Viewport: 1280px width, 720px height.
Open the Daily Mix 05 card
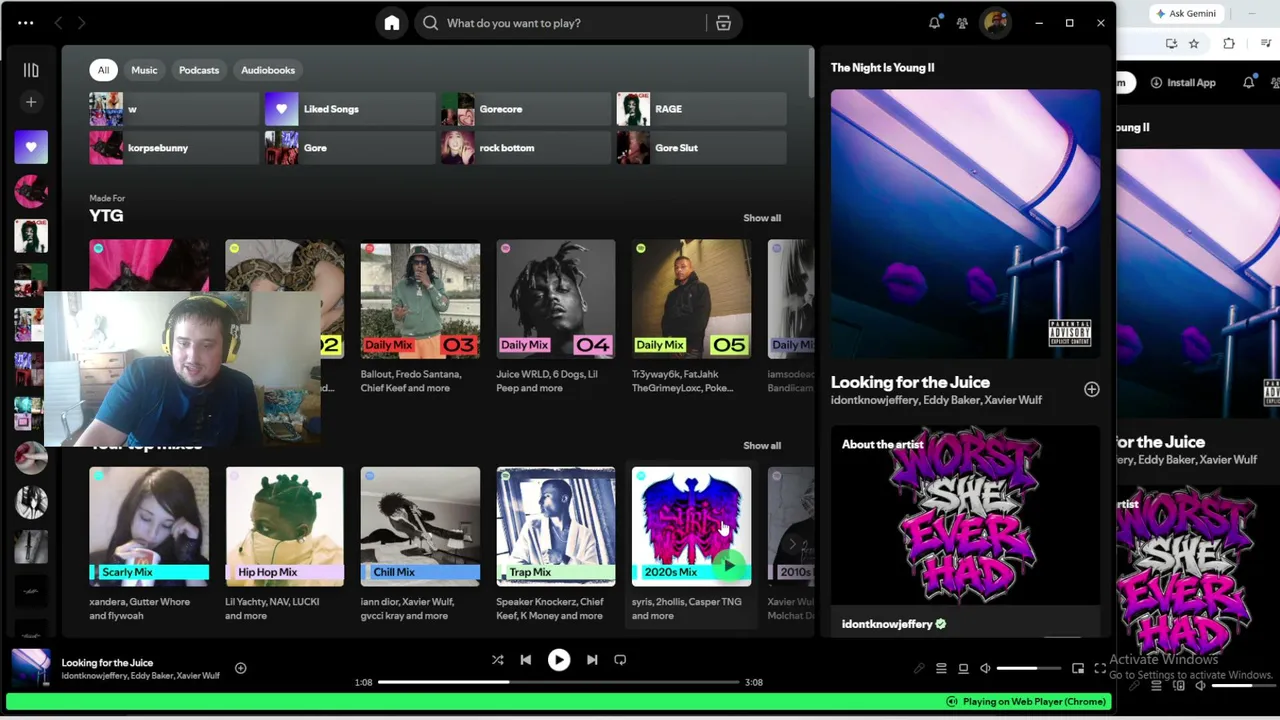[692, 318]
